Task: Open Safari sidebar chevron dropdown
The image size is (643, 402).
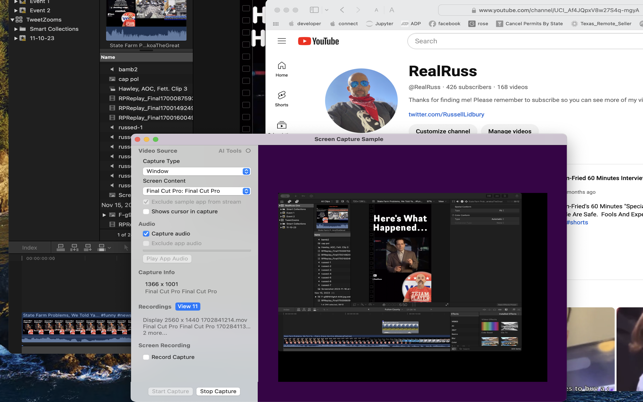Action: (326, 10)
